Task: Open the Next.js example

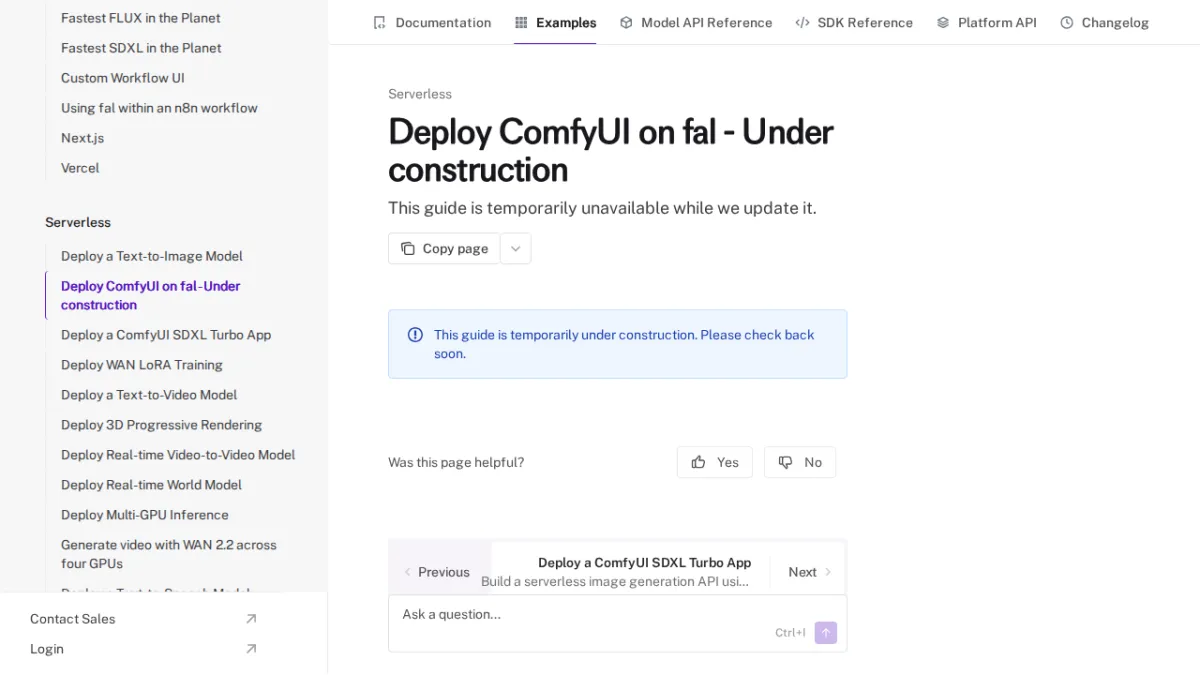Action: tap(83, 138)
